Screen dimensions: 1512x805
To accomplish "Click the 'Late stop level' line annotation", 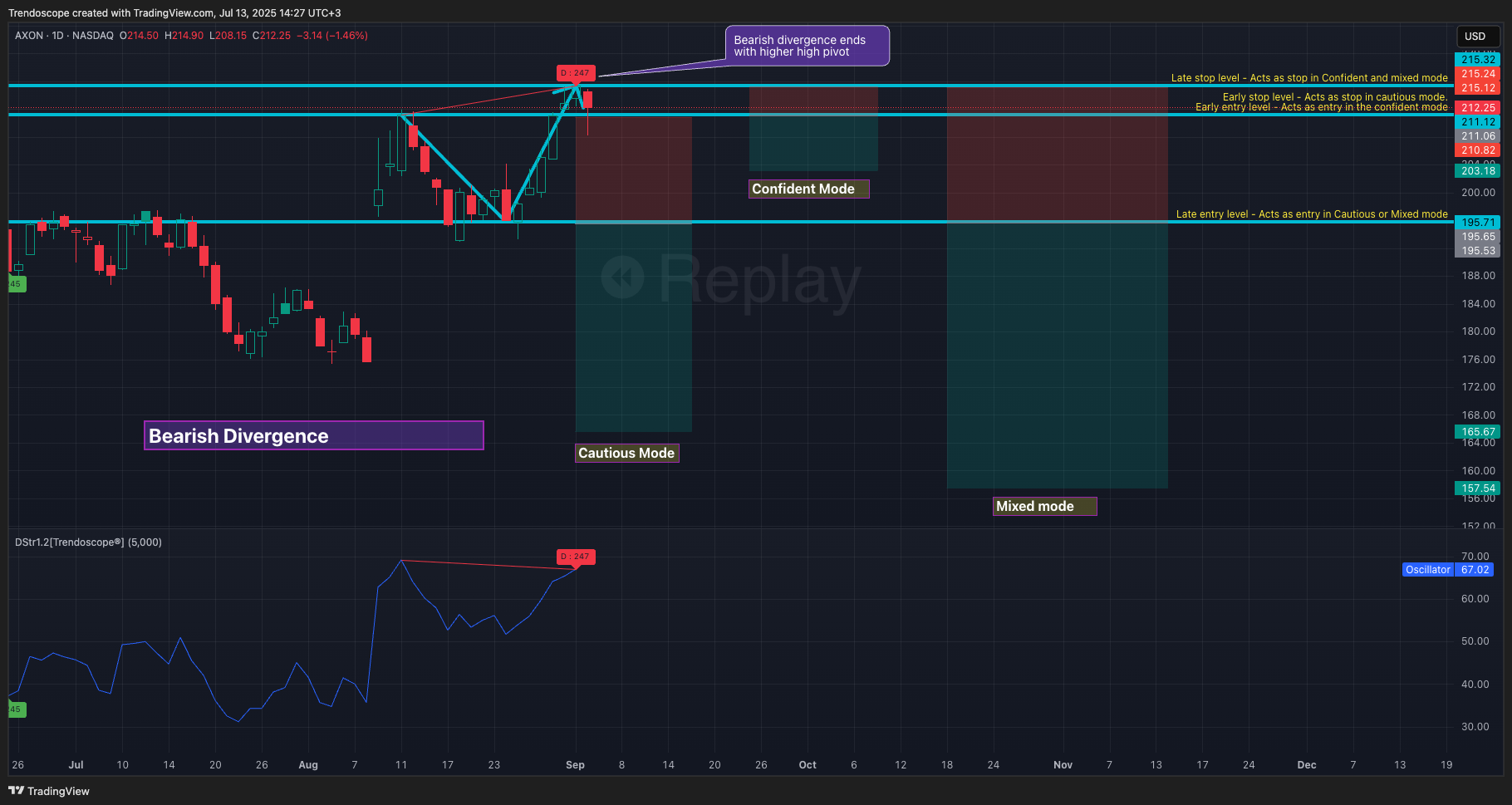I will pos(1309,78).
